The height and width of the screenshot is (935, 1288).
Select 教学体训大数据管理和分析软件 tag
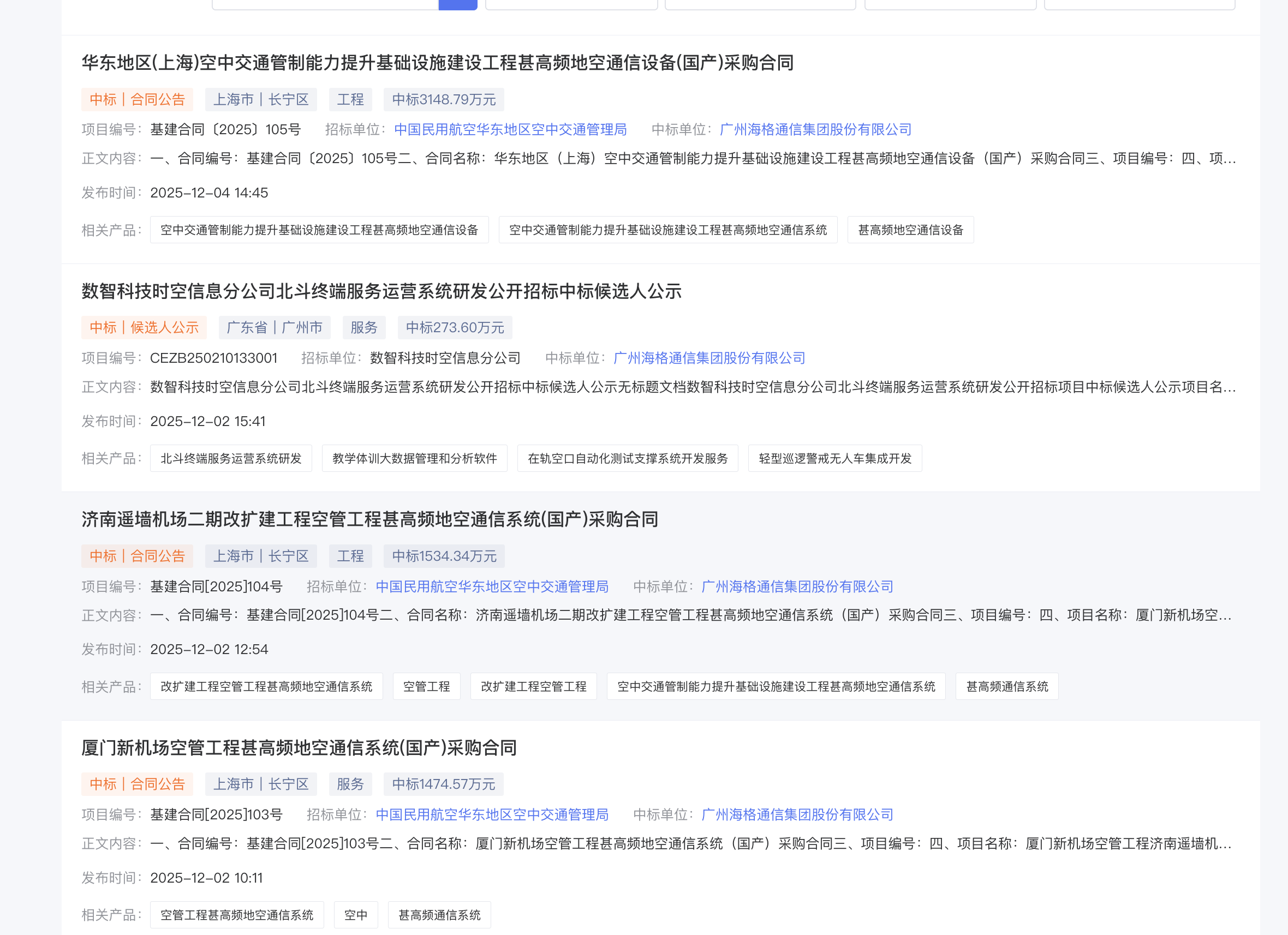tap(414, 458)
